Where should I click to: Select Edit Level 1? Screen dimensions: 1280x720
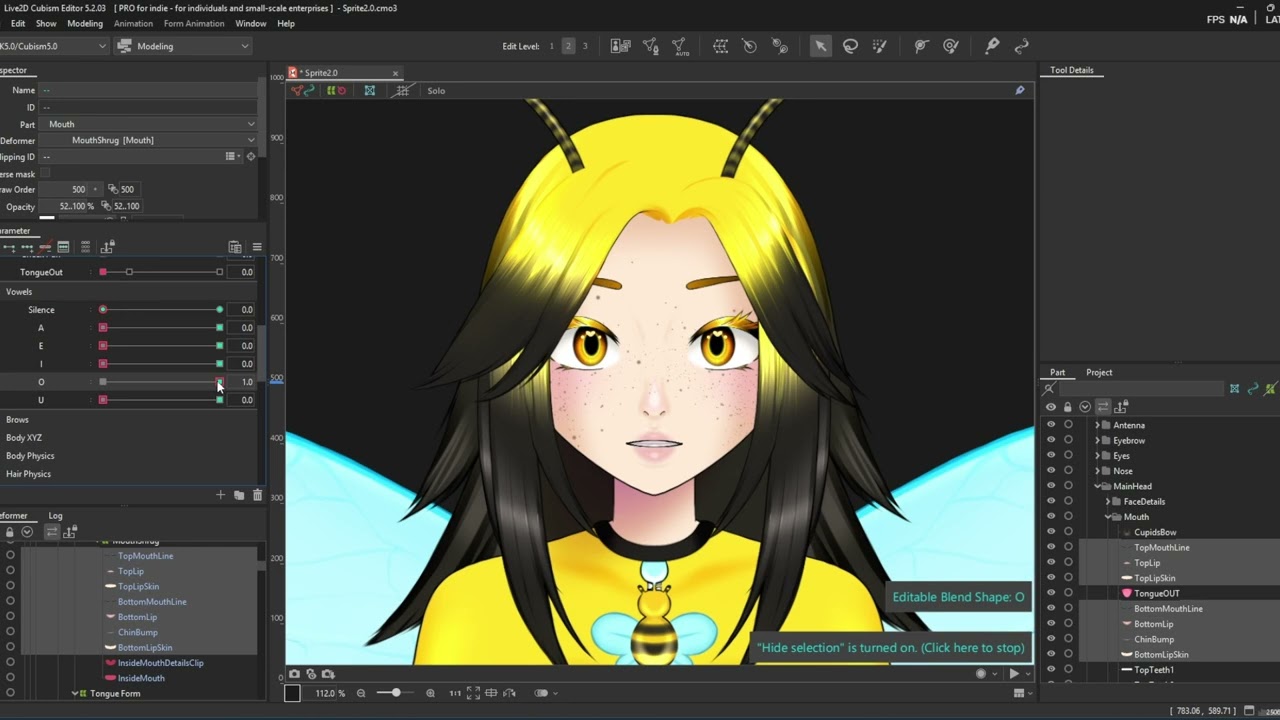551,46
